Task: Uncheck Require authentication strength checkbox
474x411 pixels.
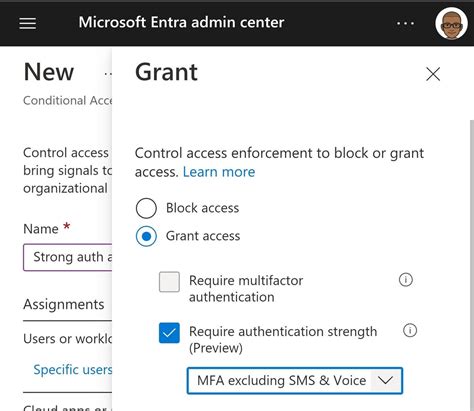Action: click(x=169, y=333)
